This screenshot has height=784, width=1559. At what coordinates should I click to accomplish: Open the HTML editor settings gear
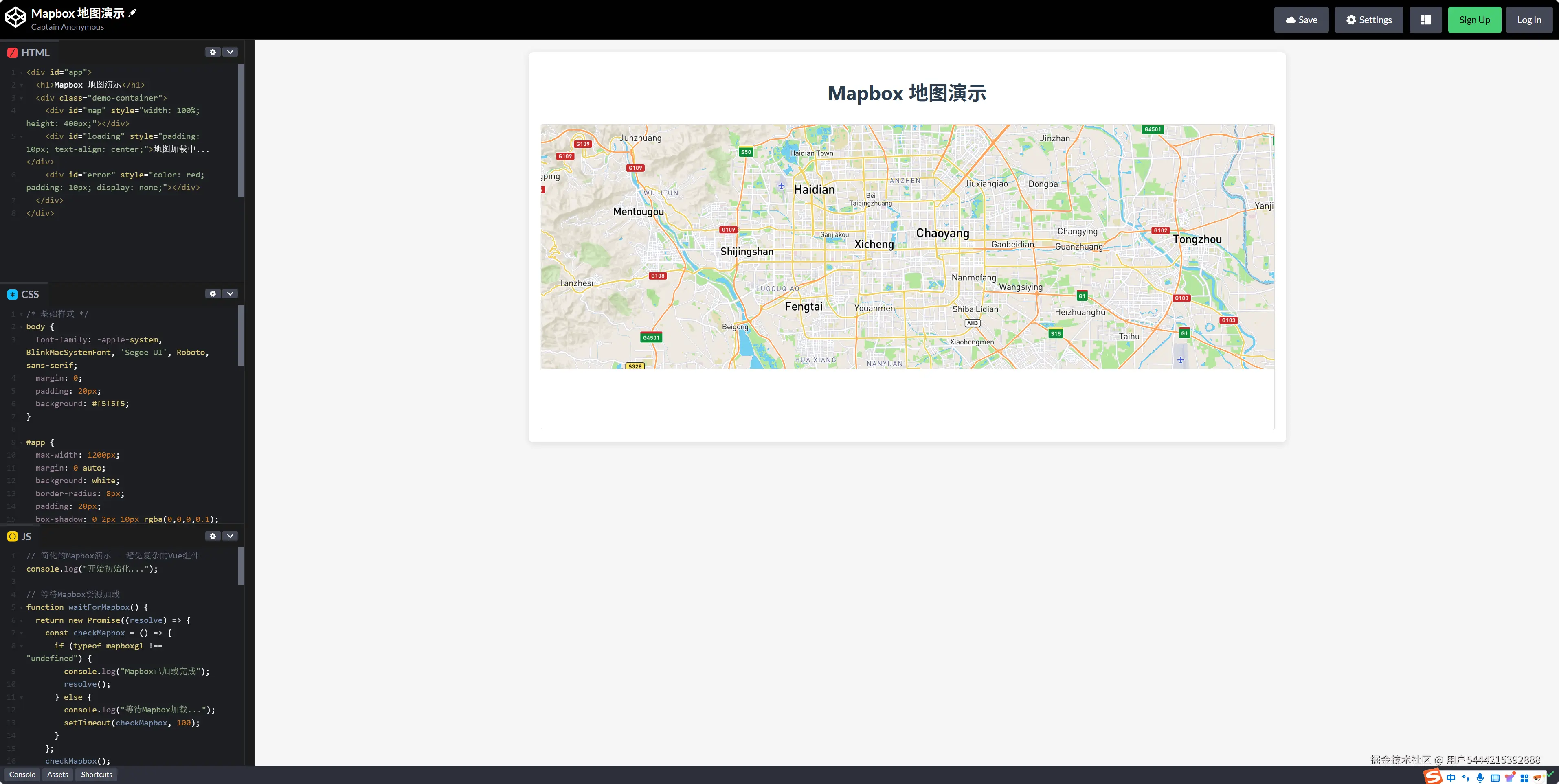point(213,52)
